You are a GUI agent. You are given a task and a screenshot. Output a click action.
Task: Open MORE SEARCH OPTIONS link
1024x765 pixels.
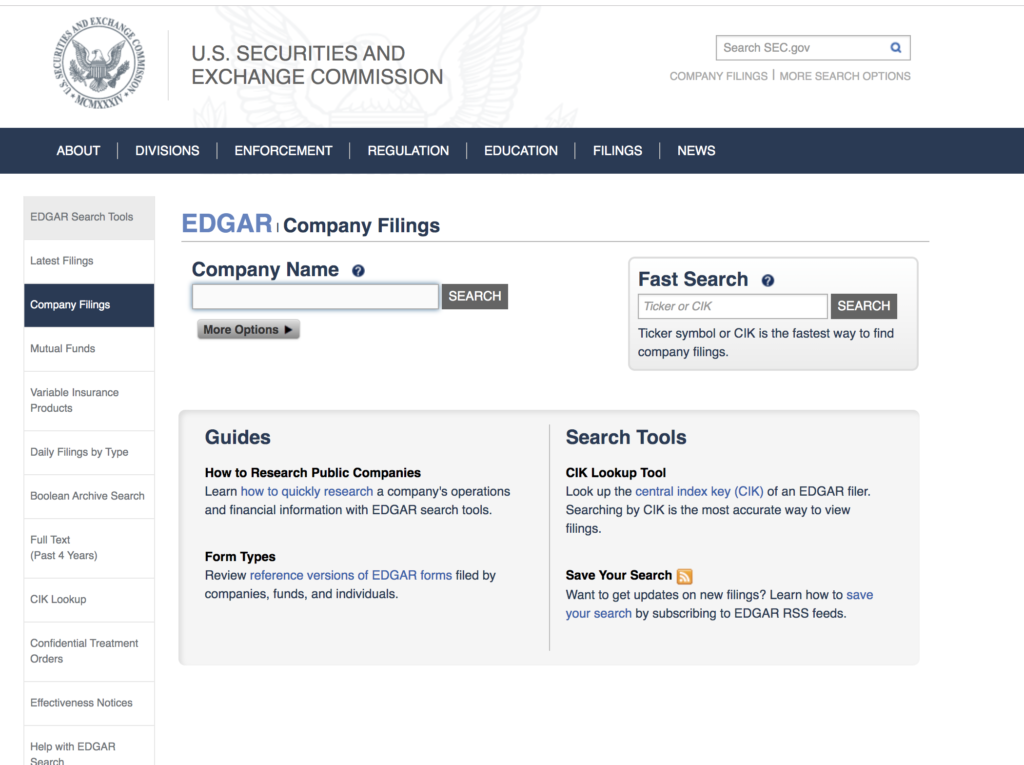click(844, 76)
